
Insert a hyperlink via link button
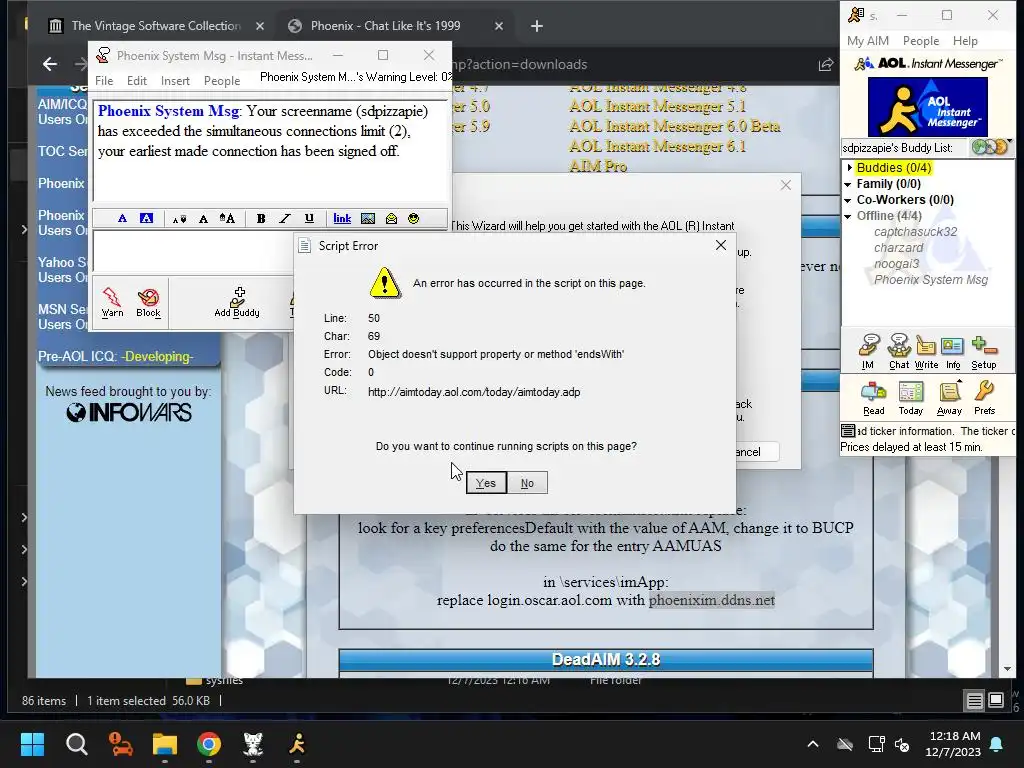(342, 219)
